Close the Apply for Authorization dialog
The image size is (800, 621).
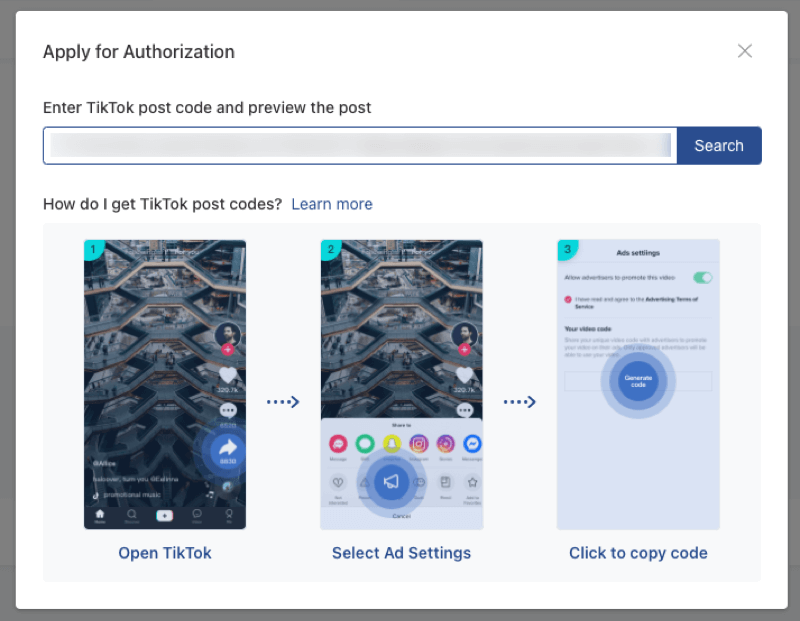click(x=744, y=51)
